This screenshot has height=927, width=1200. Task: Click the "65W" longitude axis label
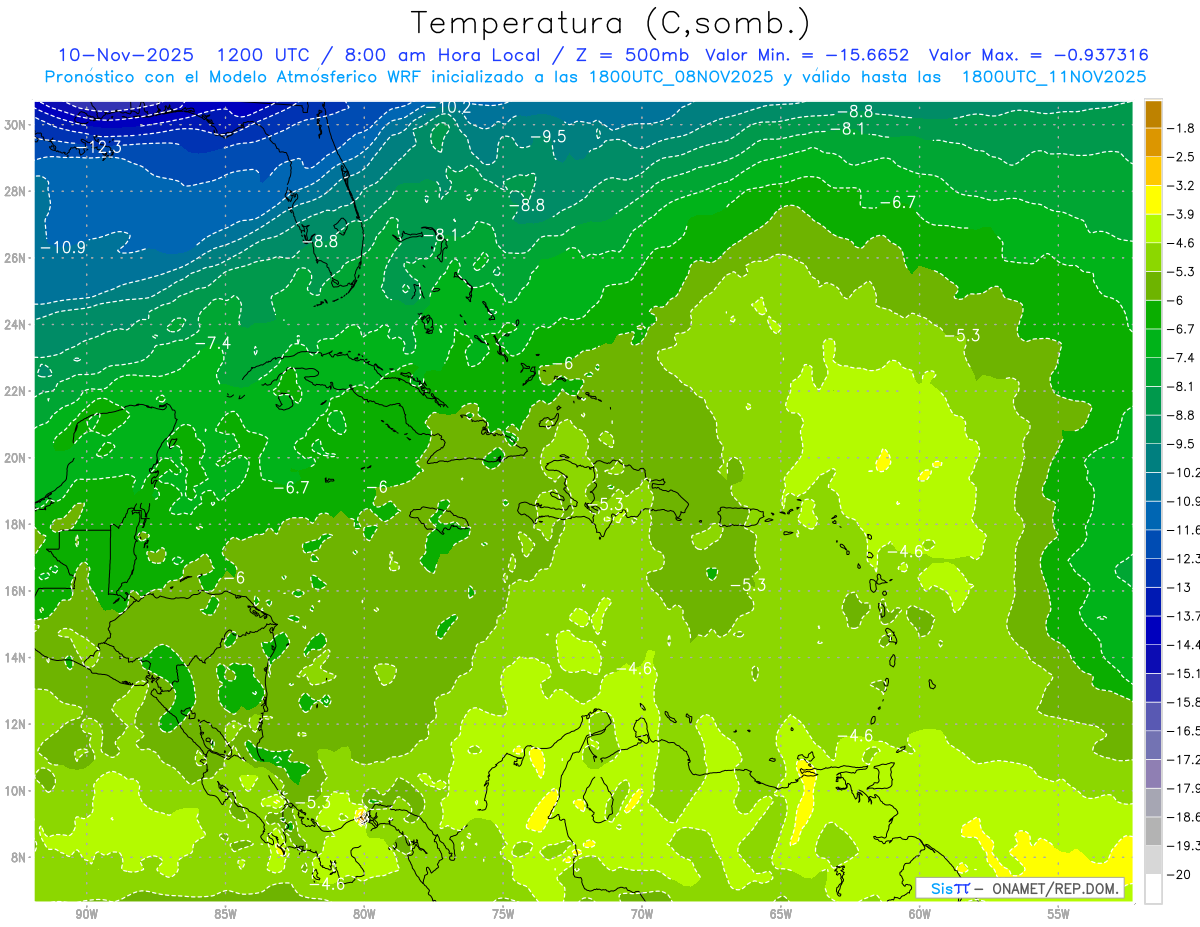pyautogui.click(x=781, y=915)
